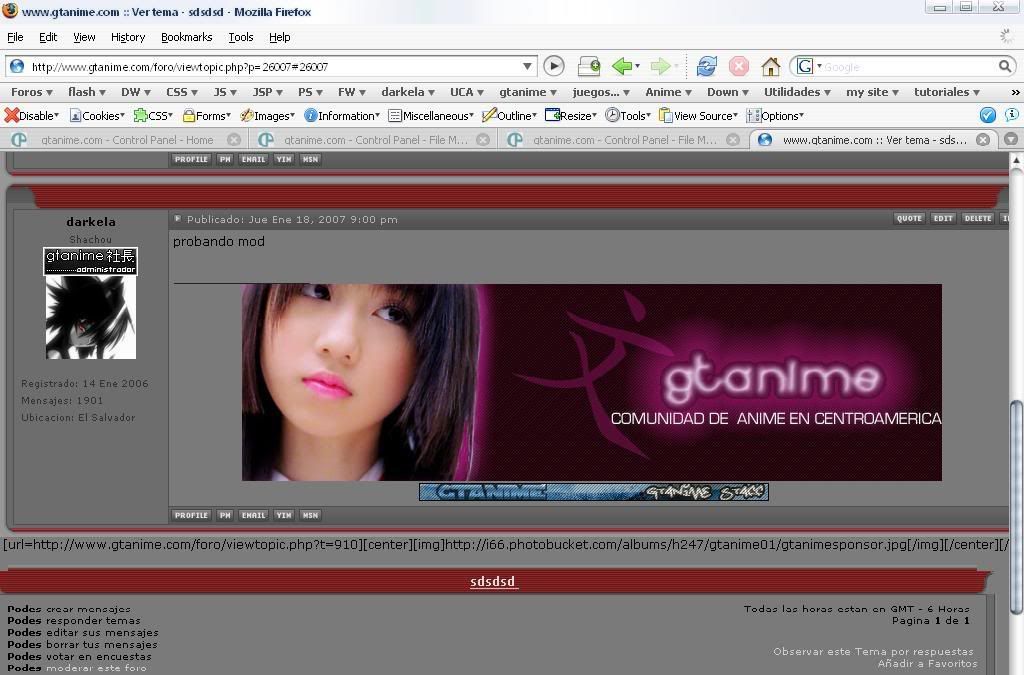Image resolution: width=1024 pixels, height=675 pixels.
Task: Open the Home page icon
Action: (771, 66)
